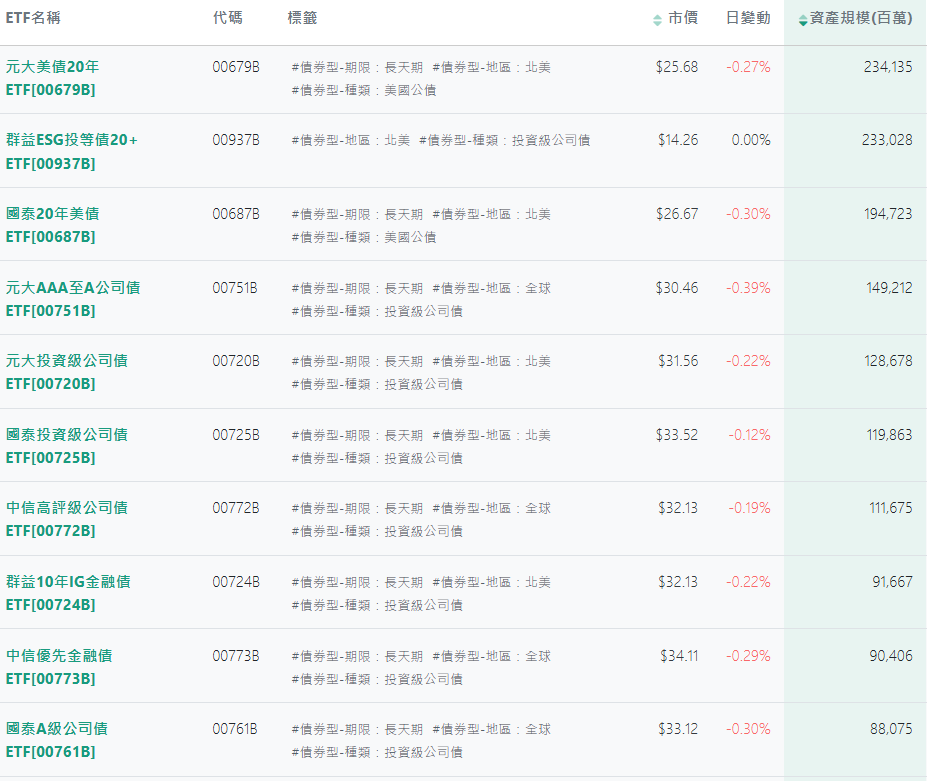Select daily change -0.12%
This screenshot has width=927, height=781.
pyautogui.click(x=750, y=435)
